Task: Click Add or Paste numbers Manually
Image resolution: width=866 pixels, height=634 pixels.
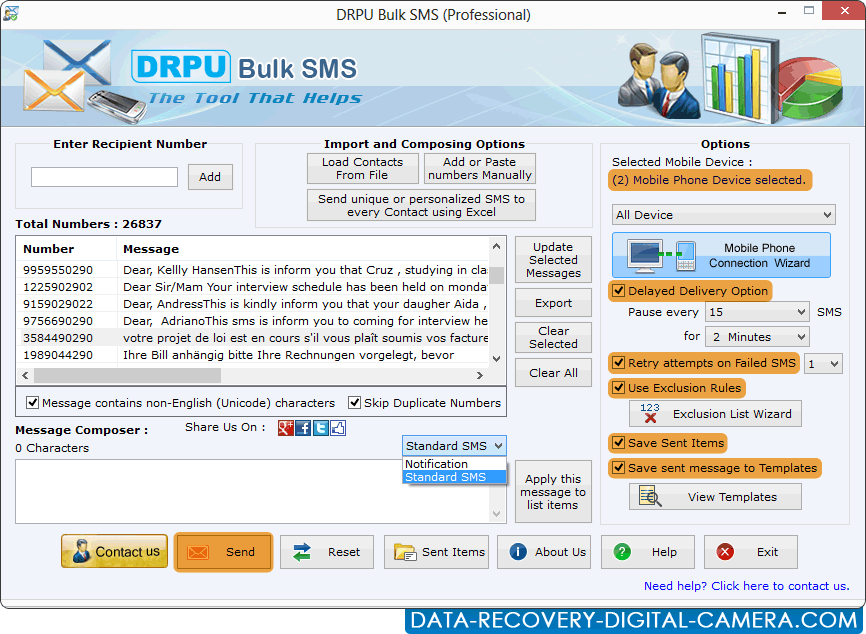Action: click(x=479, y=168)
